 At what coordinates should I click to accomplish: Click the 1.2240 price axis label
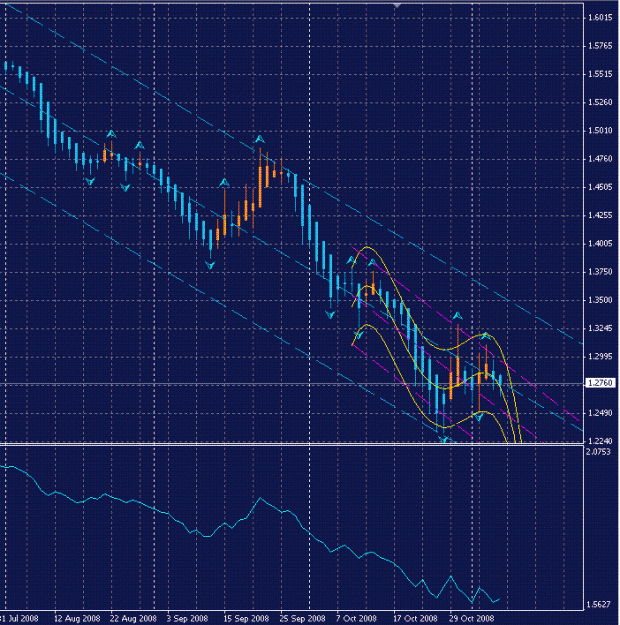[x=600, y=441]
